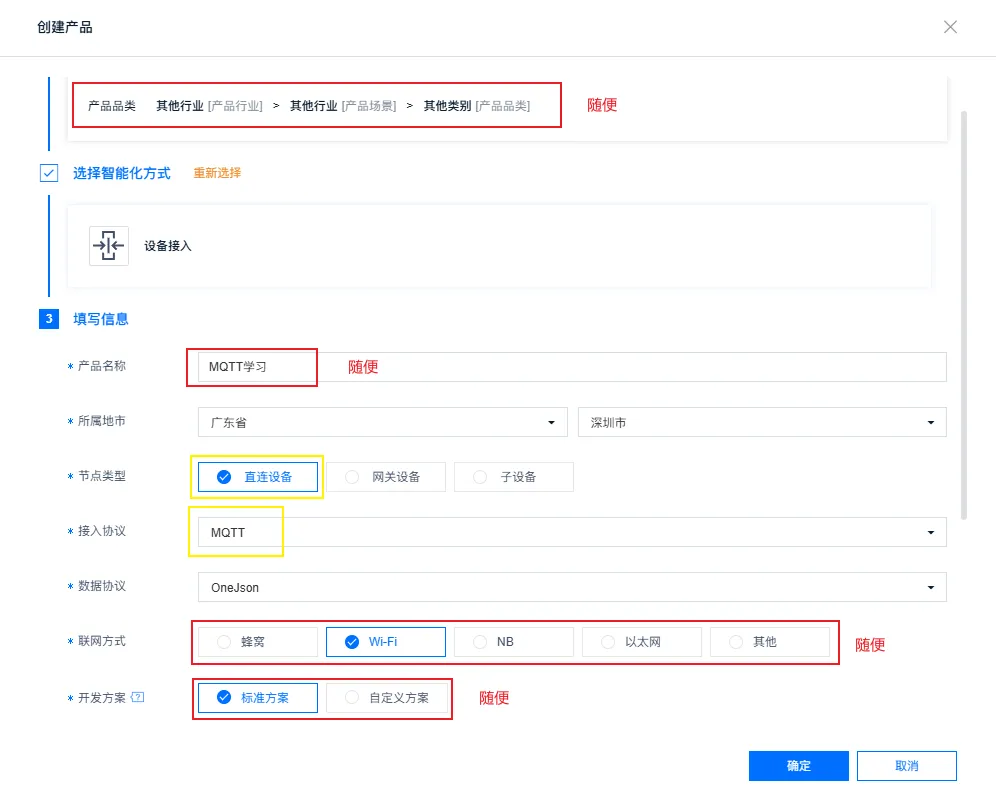Choose 子设备 as node type
This screenshot has width=996, height=791.
pyautogui.click(x=514, y=477)
